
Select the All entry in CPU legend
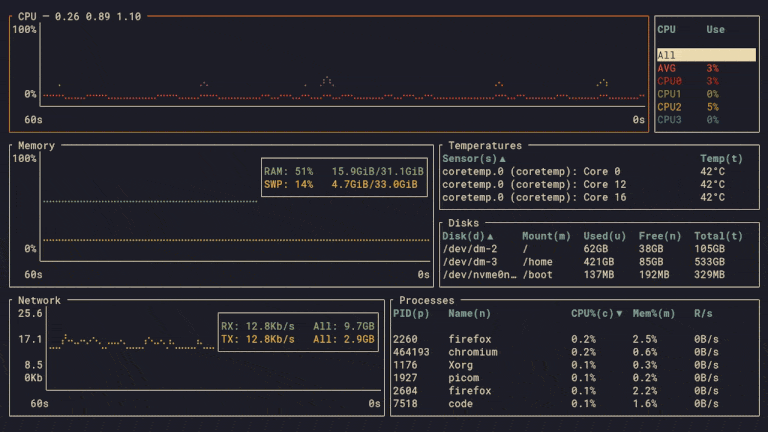point(705,56)
